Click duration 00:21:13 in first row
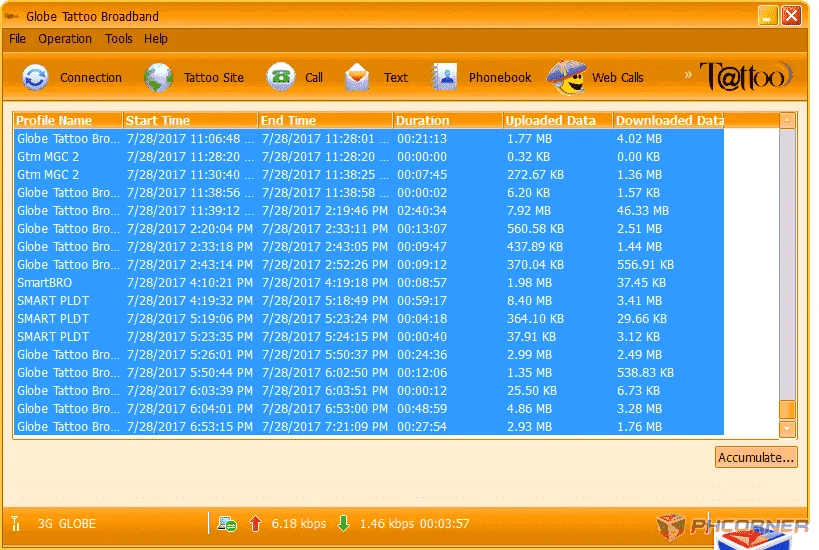The width and height of the screenshot is (819, 550). 422,139
